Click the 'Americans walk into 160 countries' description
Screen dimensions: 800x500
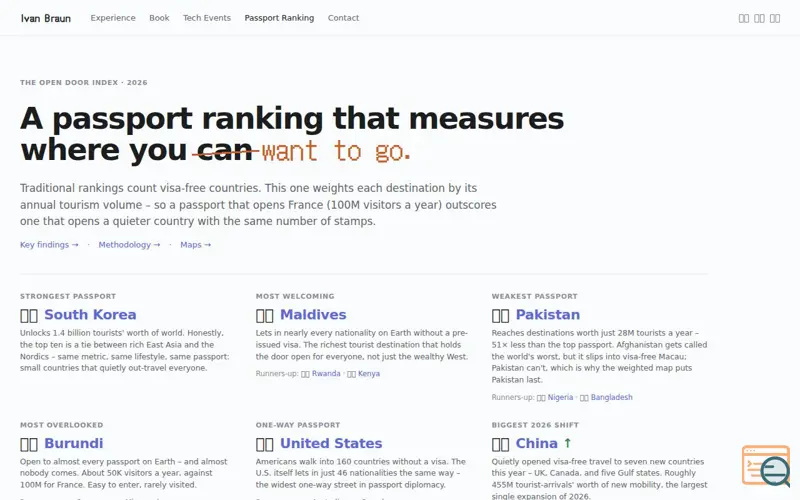[x=361, y=473]
